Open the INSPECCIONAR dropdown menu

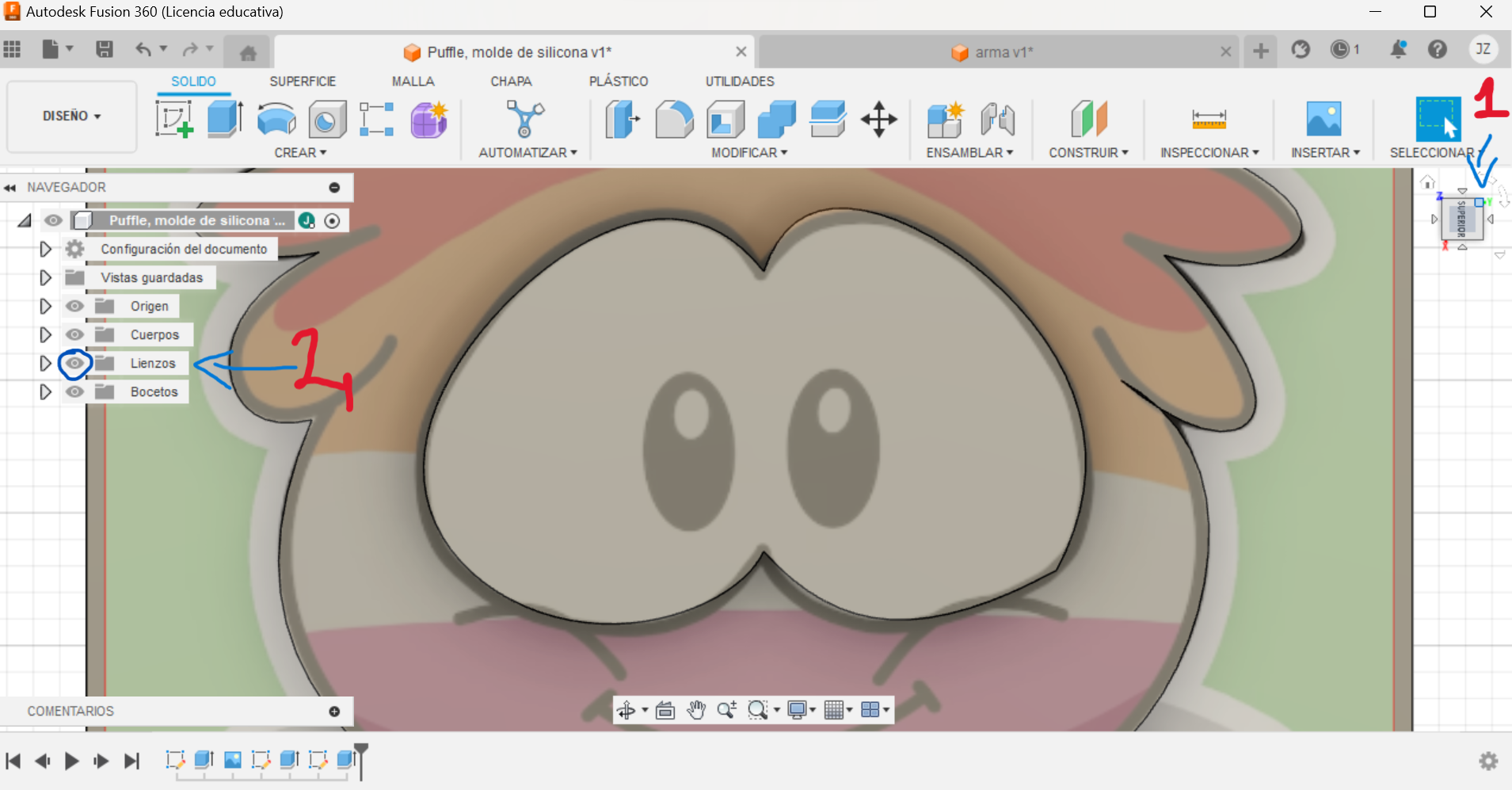pyautogui.click(x=1209, y=152)
